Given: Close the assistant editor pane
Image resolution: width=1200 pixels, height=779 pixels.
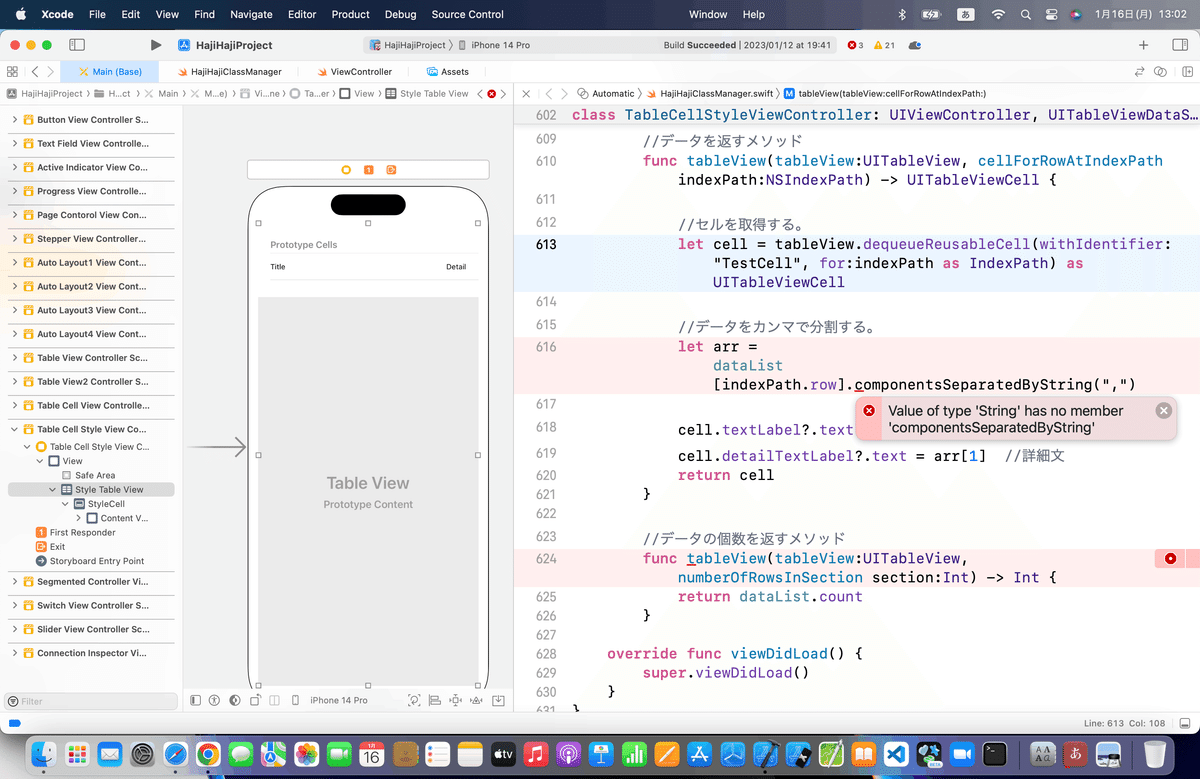Looking at the screenshot, I should (x=527, y=93).
